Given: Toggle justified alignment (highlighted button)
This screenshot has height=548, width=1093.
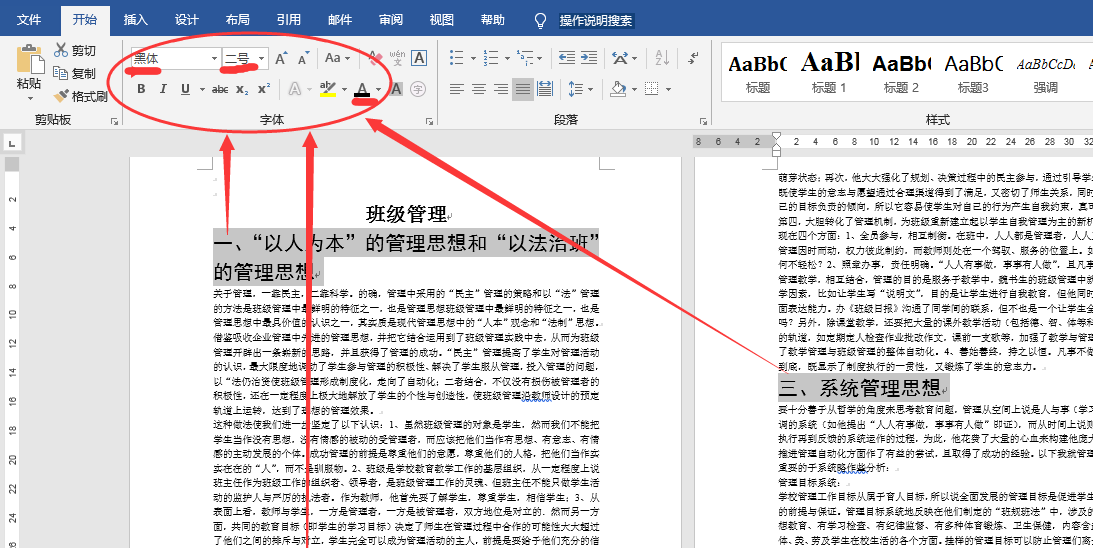Looking at the screenshot, I should coord(522,89).
